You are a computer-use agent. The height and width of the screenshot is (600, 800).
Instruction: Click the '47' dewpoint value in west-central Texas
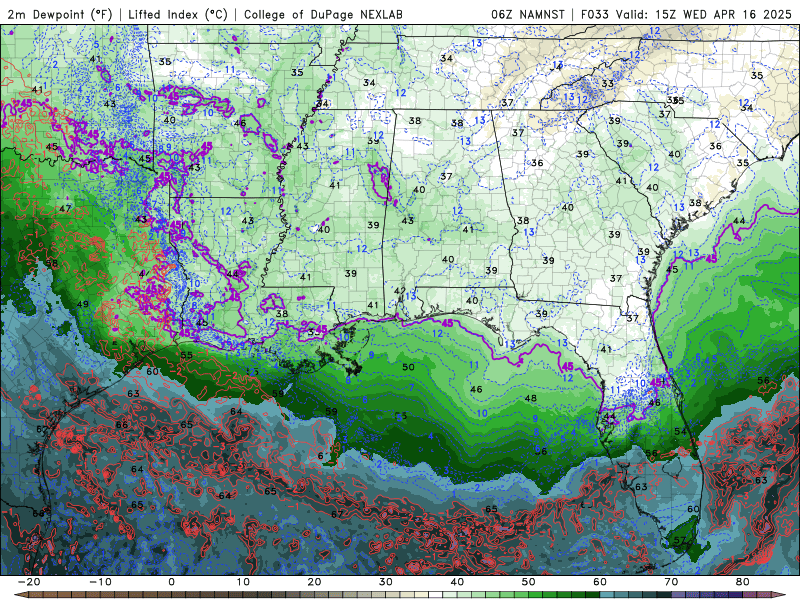click(x=65, y=208)
